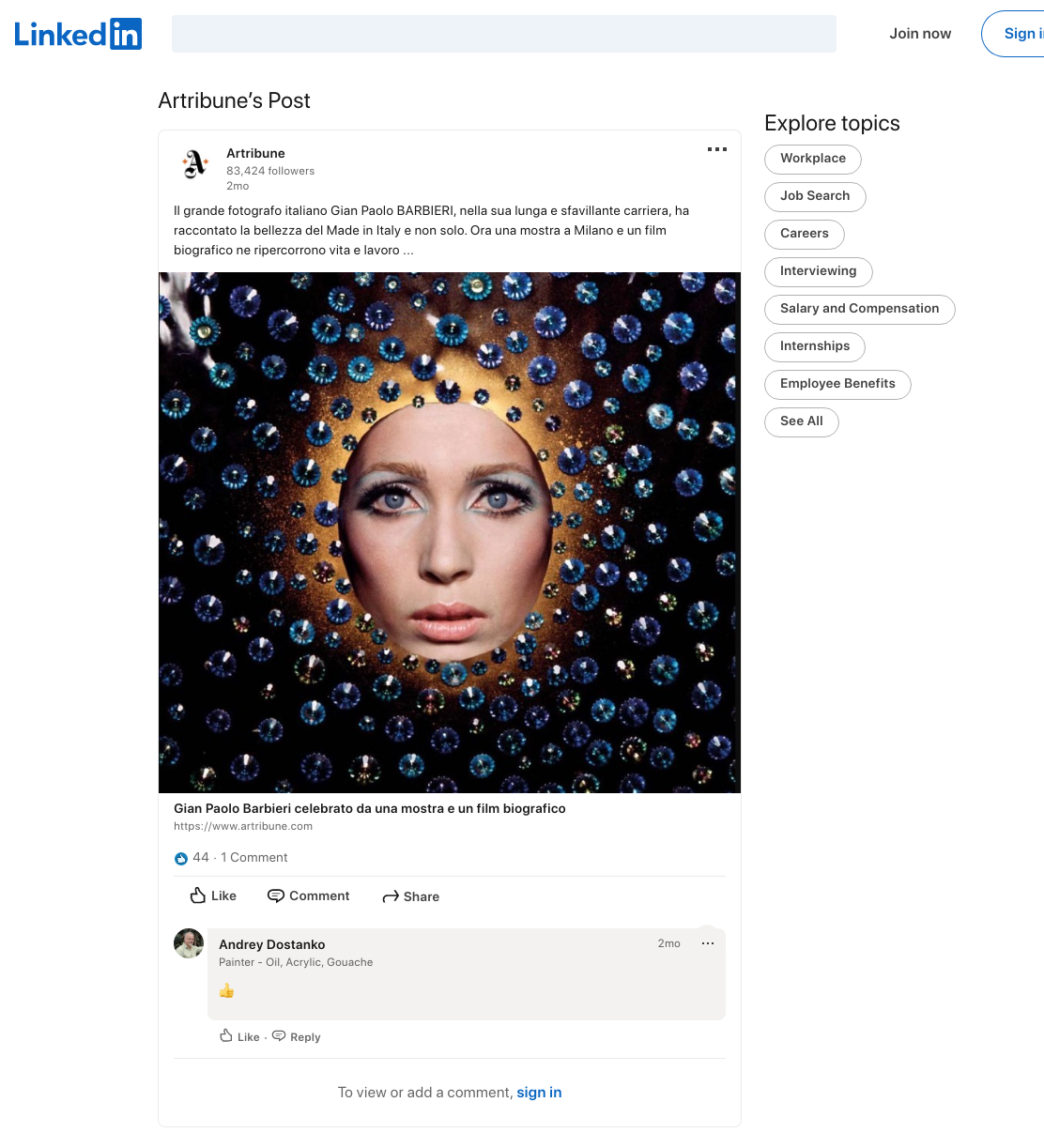This screenshot has height=1148, width=1044.
Task: Click the Artribune's Post heading
Action: coord(234,100)
